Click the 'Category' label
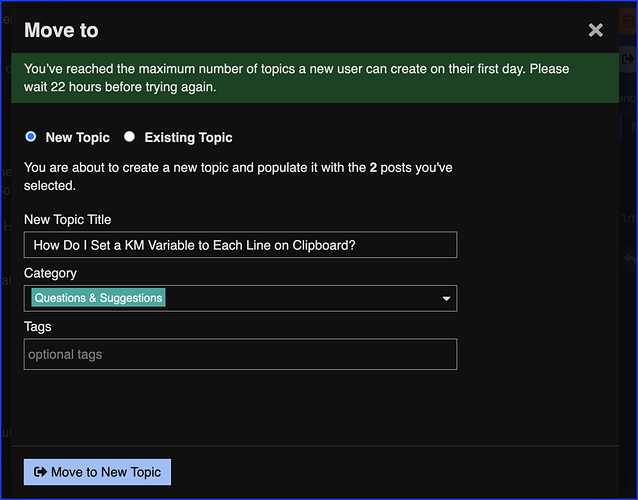The image size is (638, 500). 50,273
